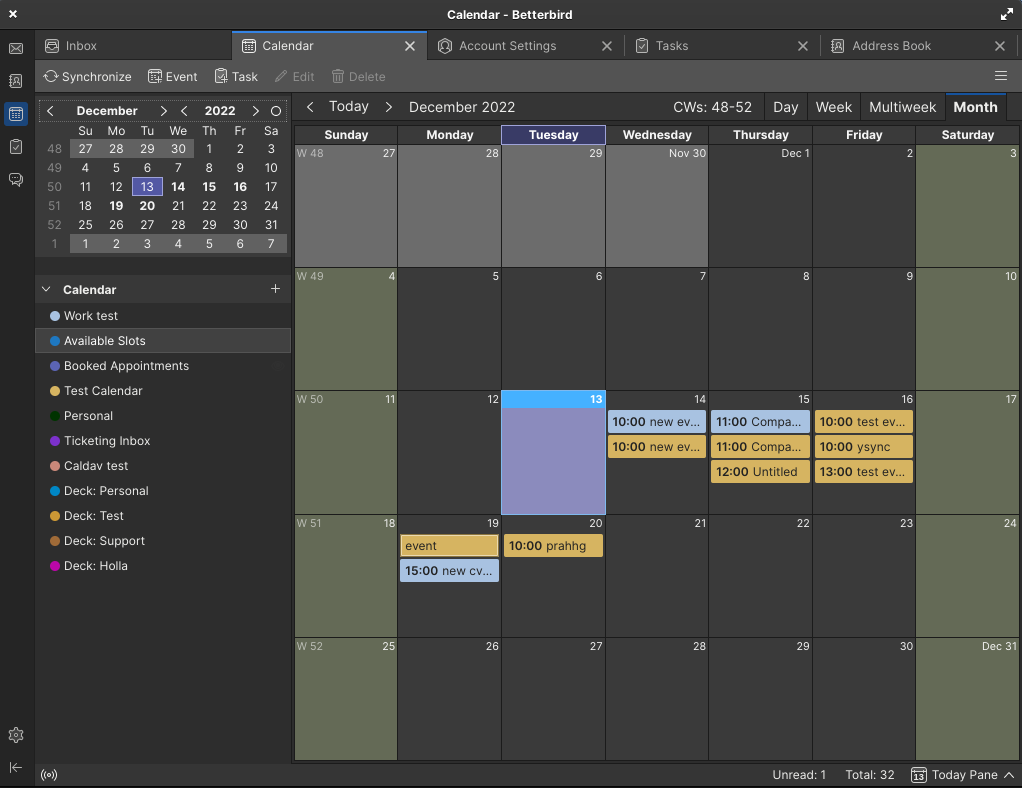Screen dimensions: 1022x788
Task: Select Deck: Support calendar
Action: [163, 541]
